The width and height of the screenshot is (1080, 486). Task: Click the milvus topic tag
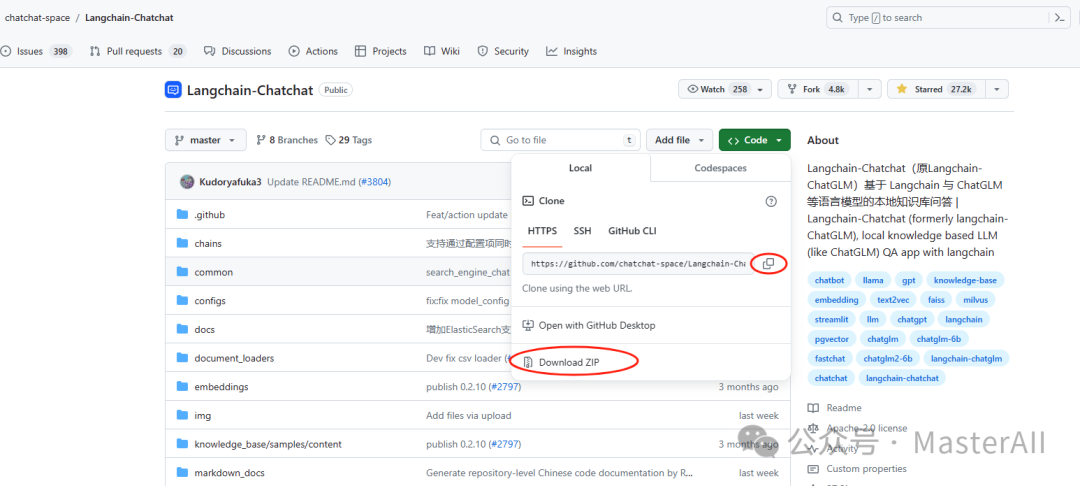(x=975, y=299)
